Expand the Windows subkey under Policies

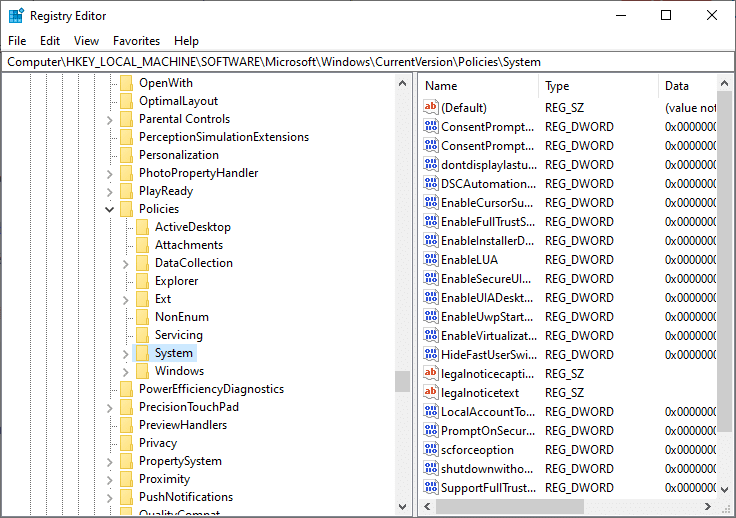(125, 372)
